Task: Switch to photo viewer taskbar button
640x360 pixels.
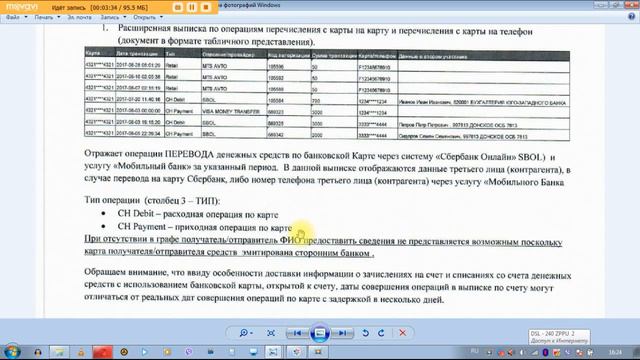Action: (x=273, y=352)
